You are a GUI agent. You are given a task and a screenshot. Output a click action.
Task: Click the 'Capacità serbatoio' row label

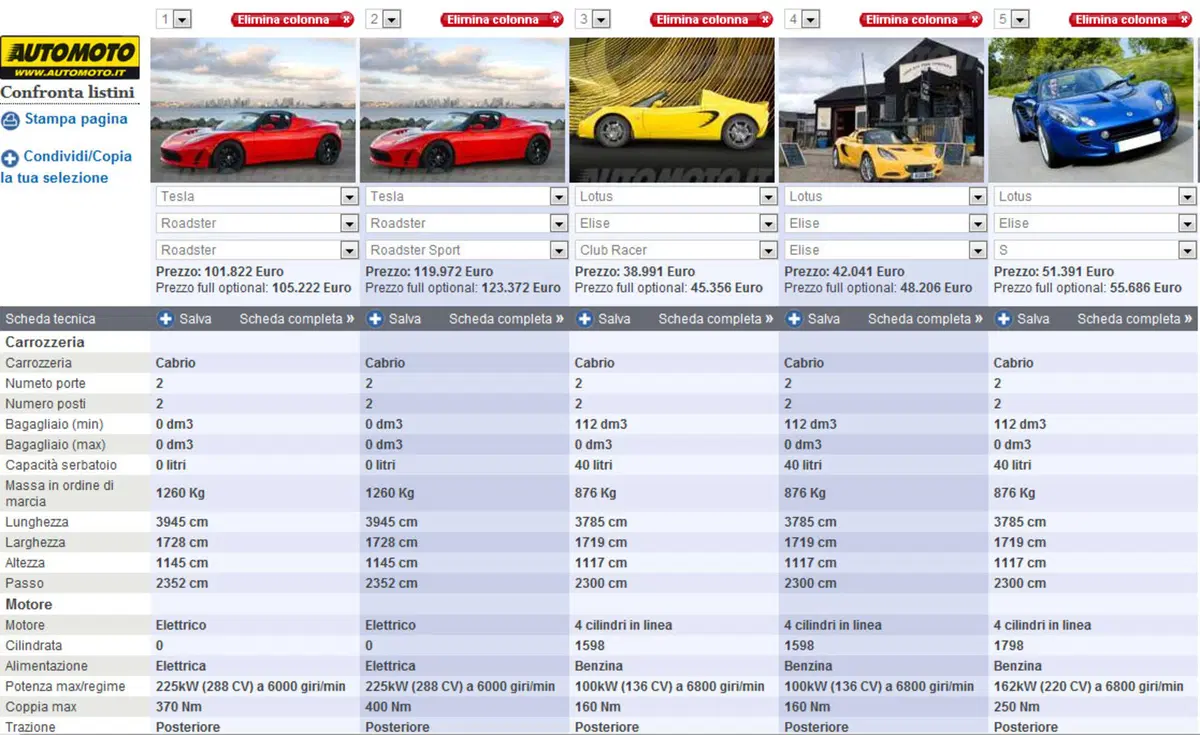pyautogui.click(x=61, y=465)
